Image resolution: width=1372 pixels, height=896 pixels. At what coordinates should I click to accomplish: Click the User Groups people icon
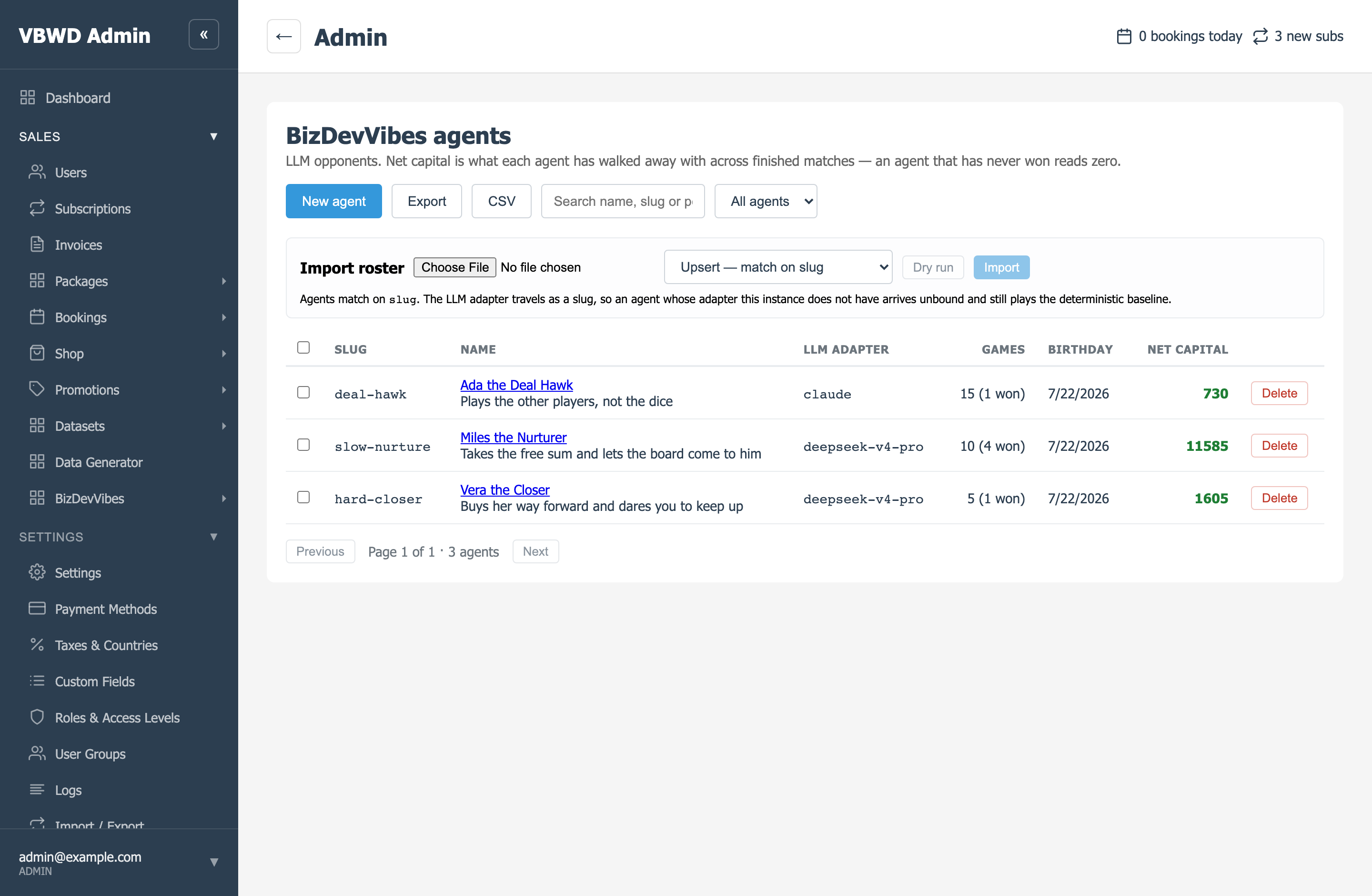pos(37,753)
